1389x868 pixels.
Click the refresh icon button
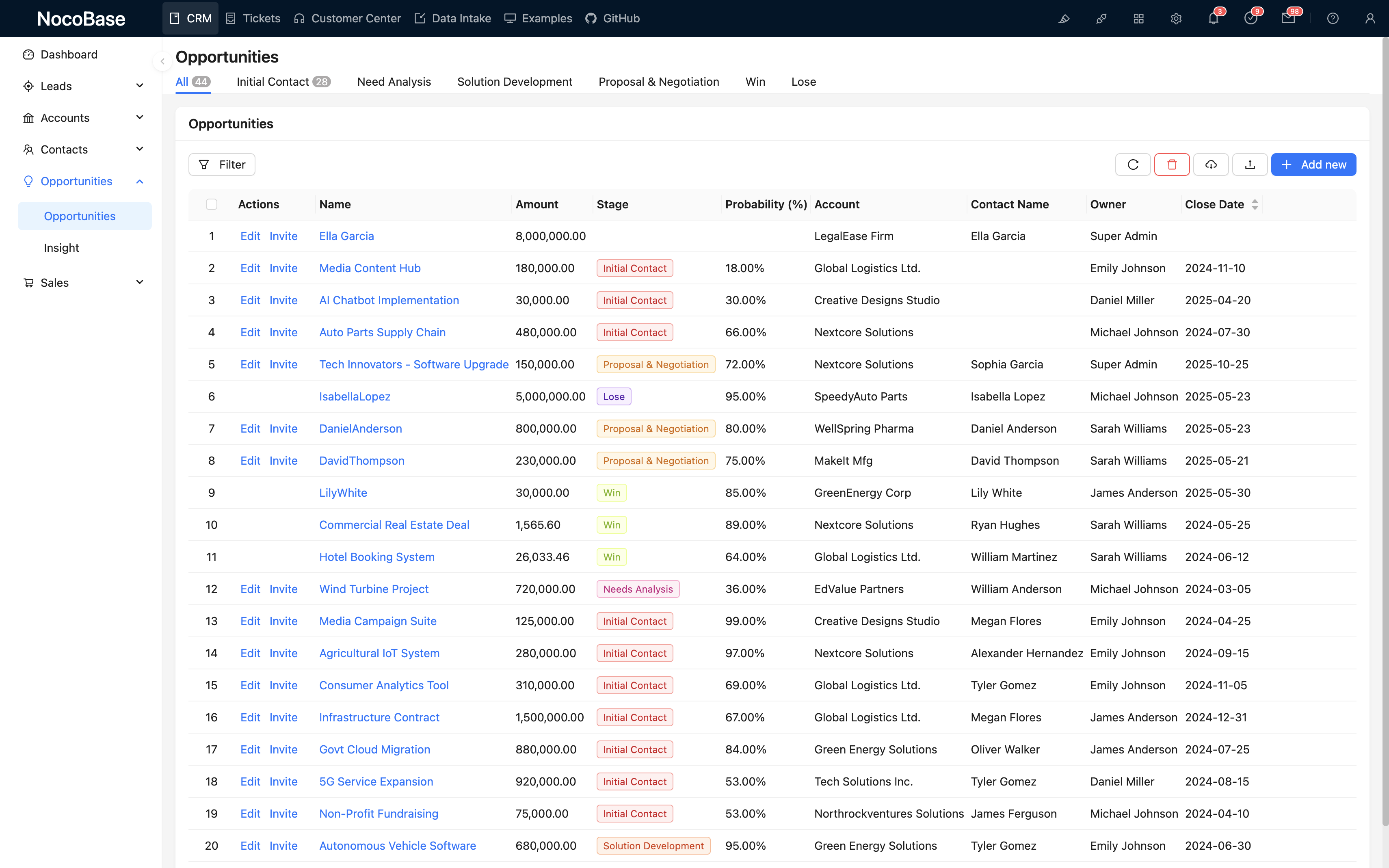tap(1132, 165)
